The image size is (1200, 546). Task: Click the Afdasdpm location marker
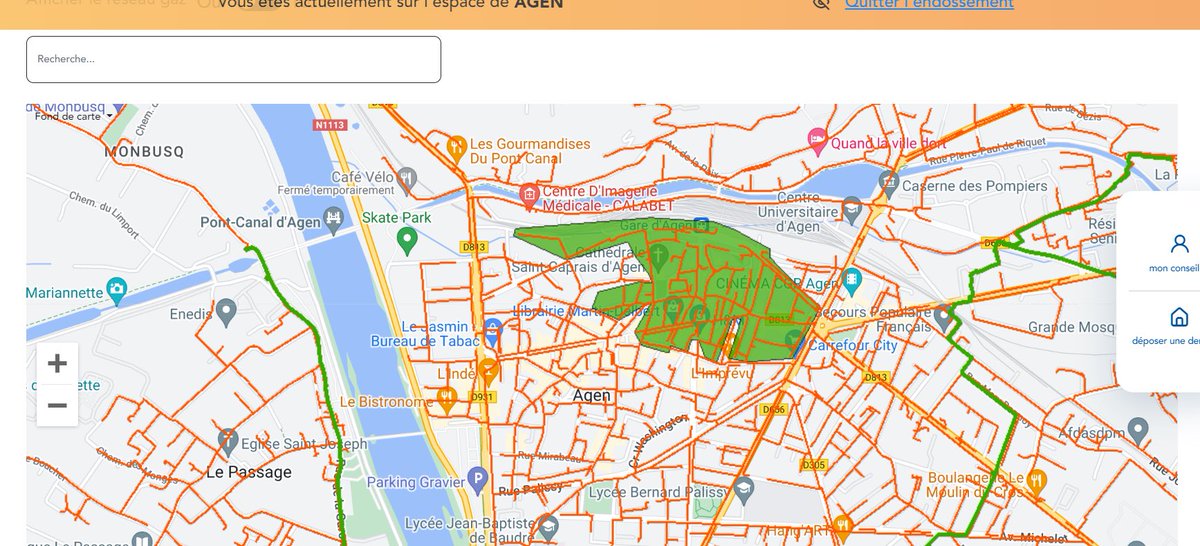[x=1136, y=430]
